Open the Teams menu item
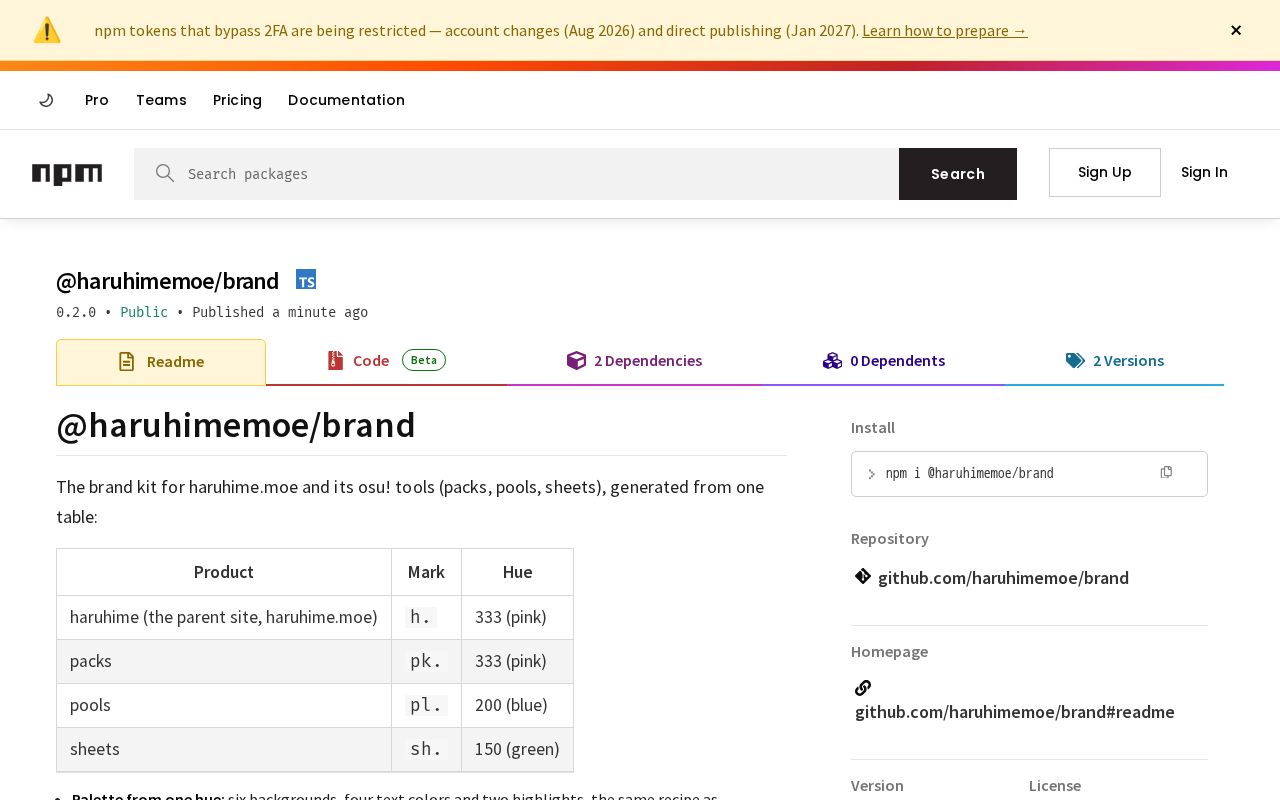1280x800 pixels. tap(161, 100)
